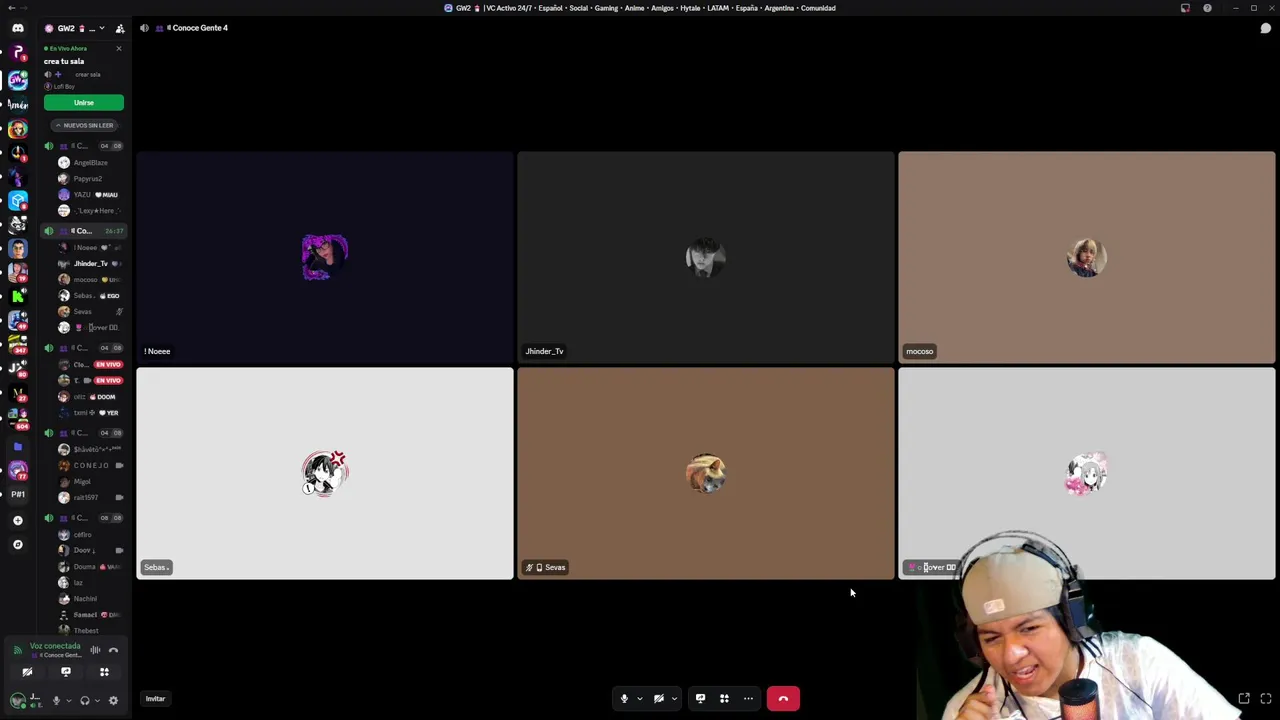Click invite people icon beside GW2 header

coord(120,28)
